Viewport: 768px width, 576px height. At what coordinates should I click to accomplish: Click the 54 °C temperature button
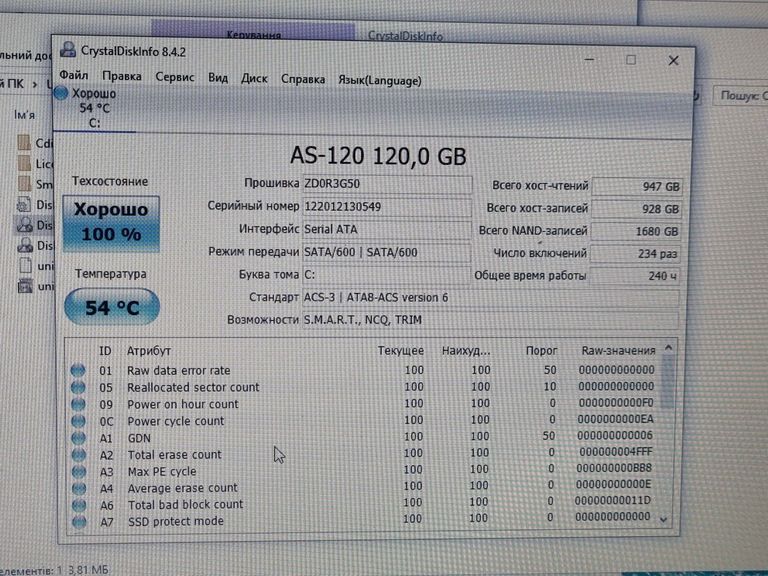(x=112, y=307)
